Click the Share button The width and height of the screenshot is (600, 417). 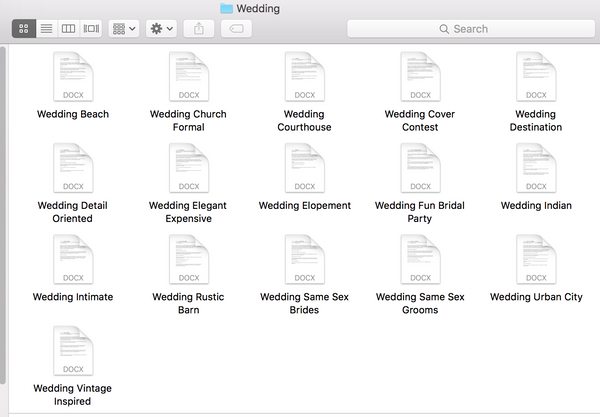coord(199,29)
